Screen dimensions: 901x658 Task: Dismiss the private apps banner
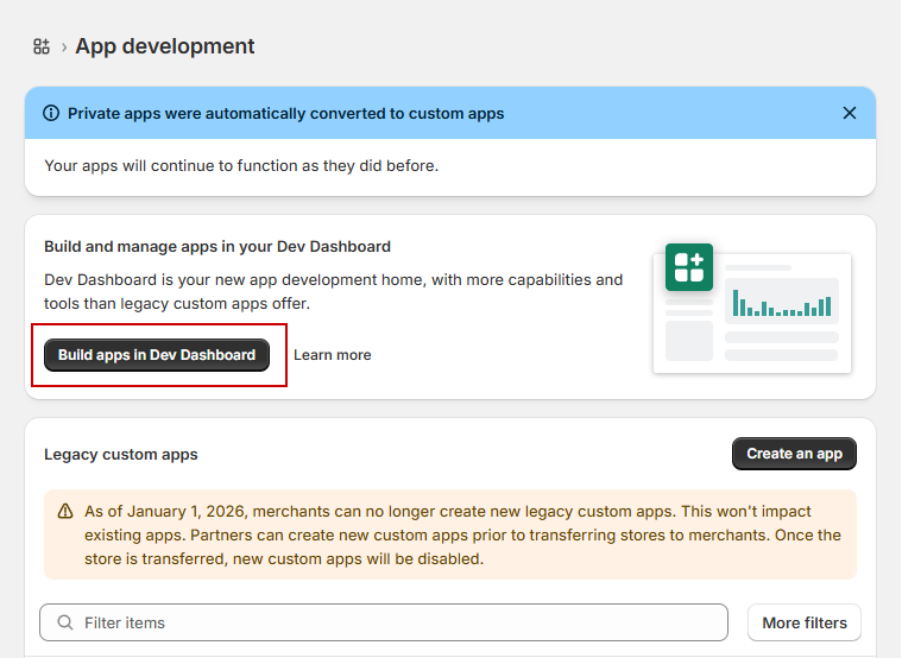point(849,113)
